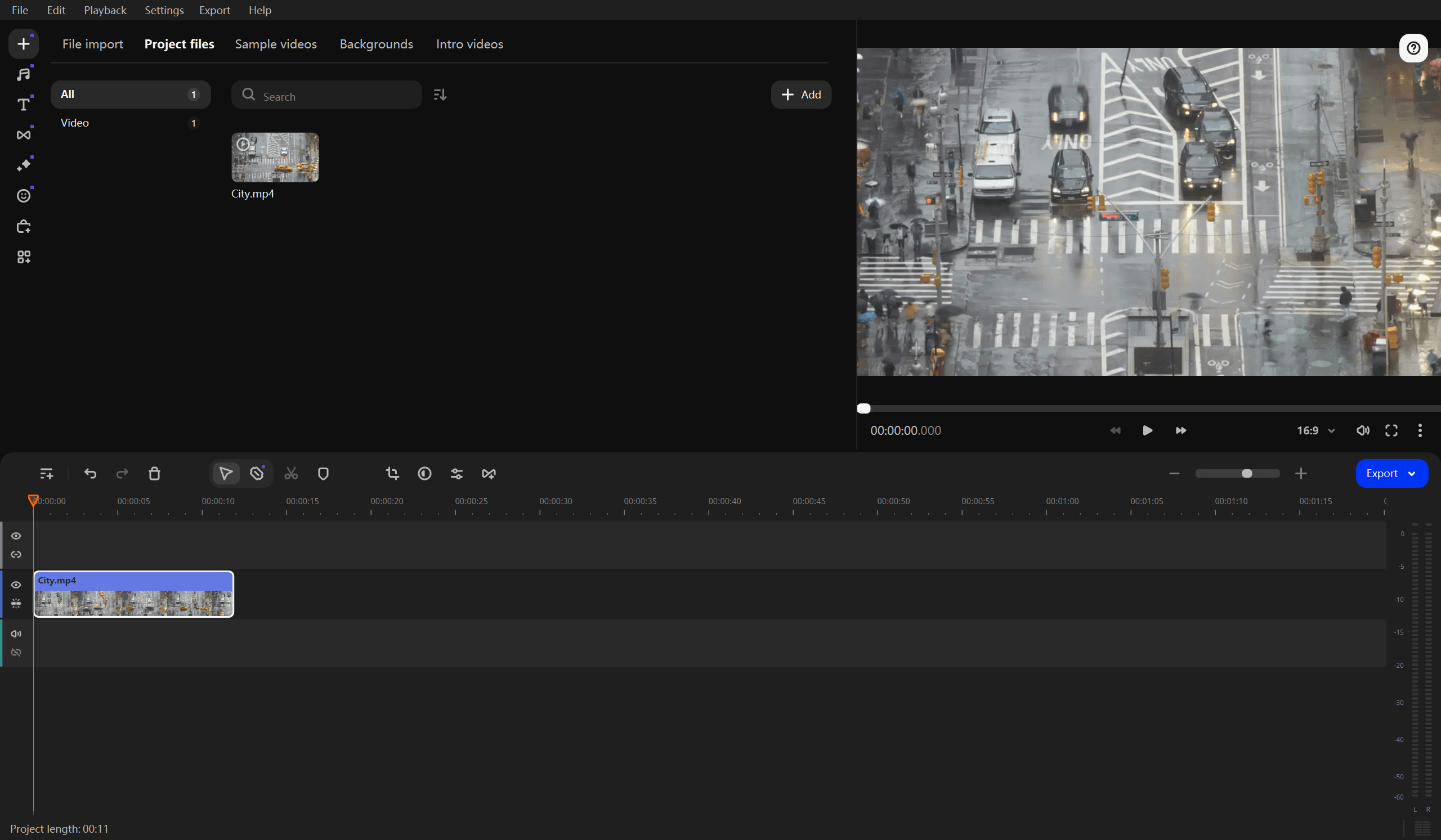This screenshot has height=840, width=1441.
Task: Play the preview video
Action: (1147, 430)
